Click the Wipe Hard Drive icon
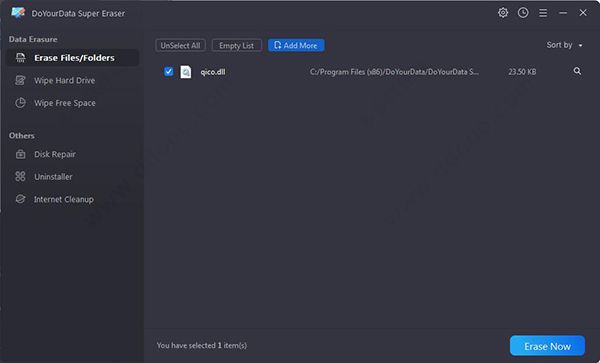600x363 pixels. [20, 80]
